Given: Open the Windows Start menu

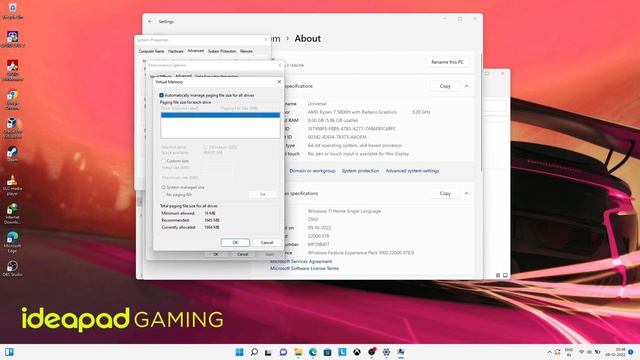Looking at the screenshot, I should coord(240,352).
